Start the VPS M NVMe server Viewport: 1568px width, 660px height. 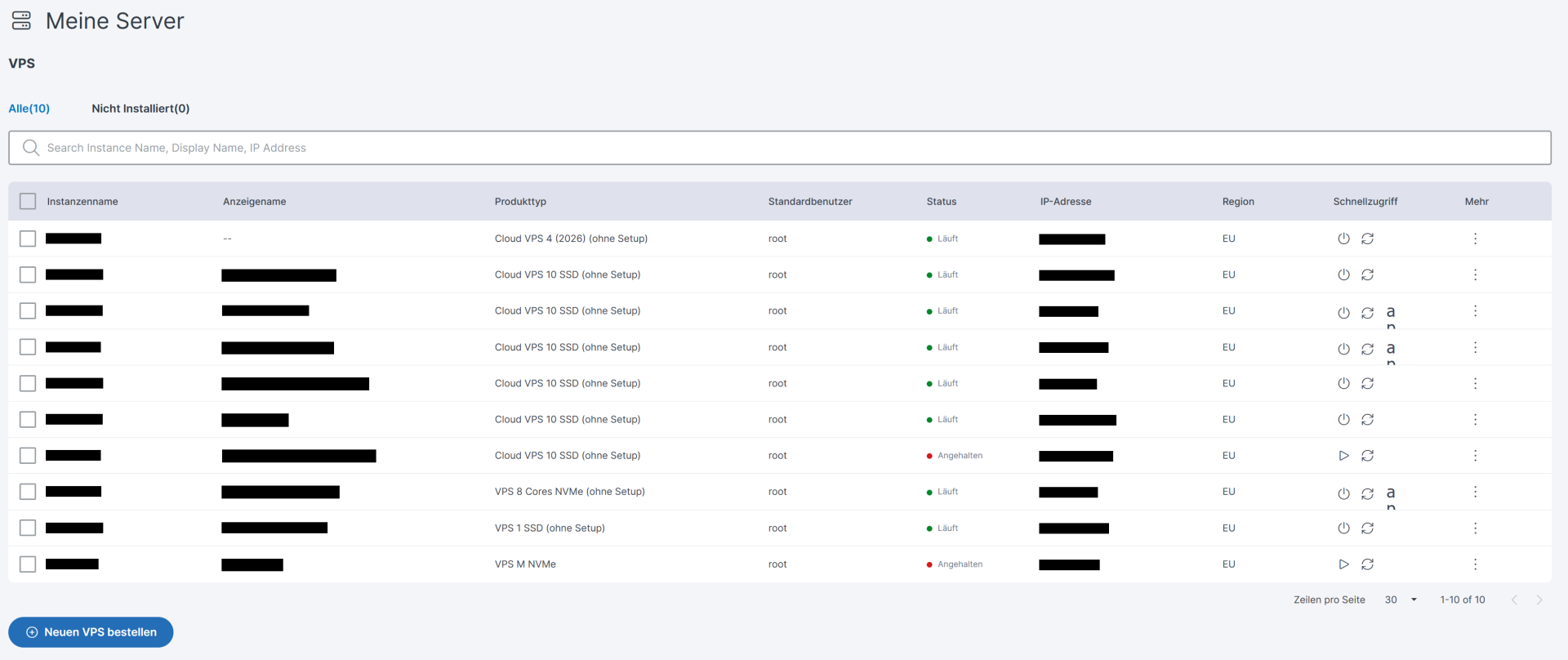pos(1343,564)
